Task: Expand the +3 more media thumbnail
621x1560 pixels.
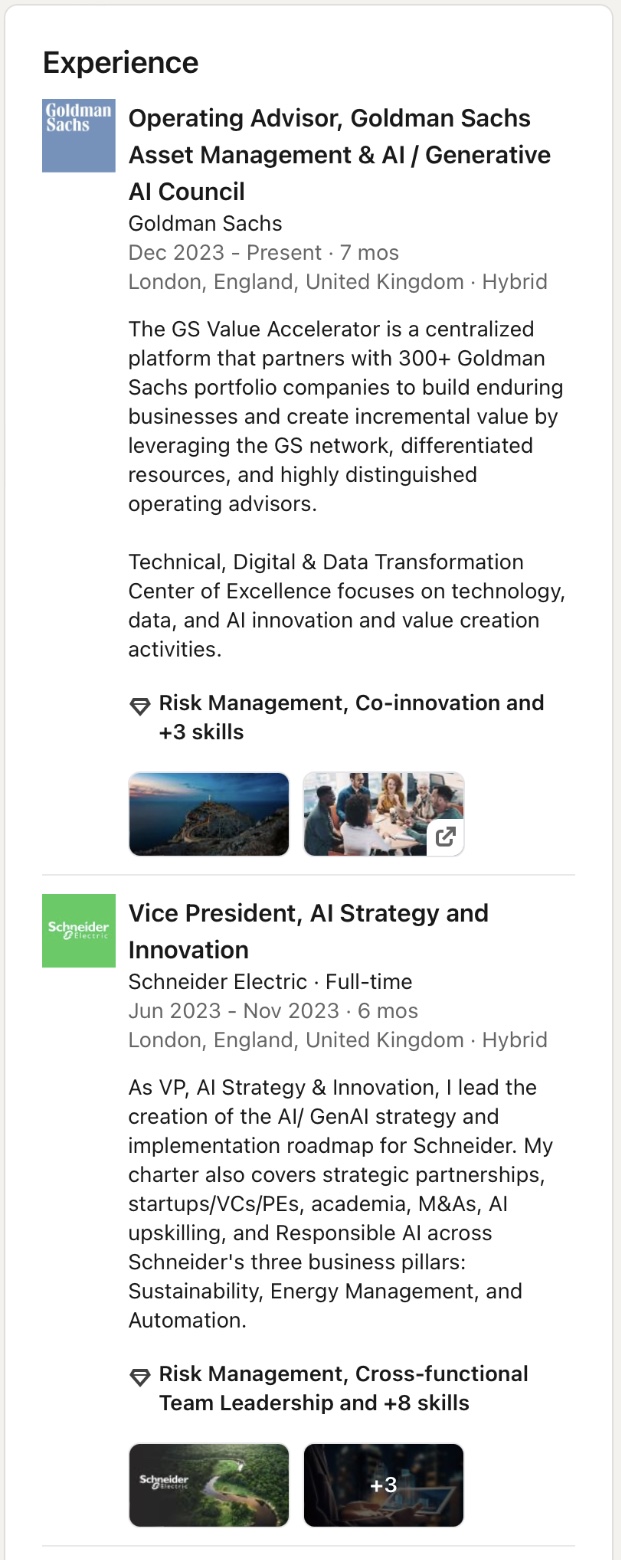Action: click(x=384, y=1485)
